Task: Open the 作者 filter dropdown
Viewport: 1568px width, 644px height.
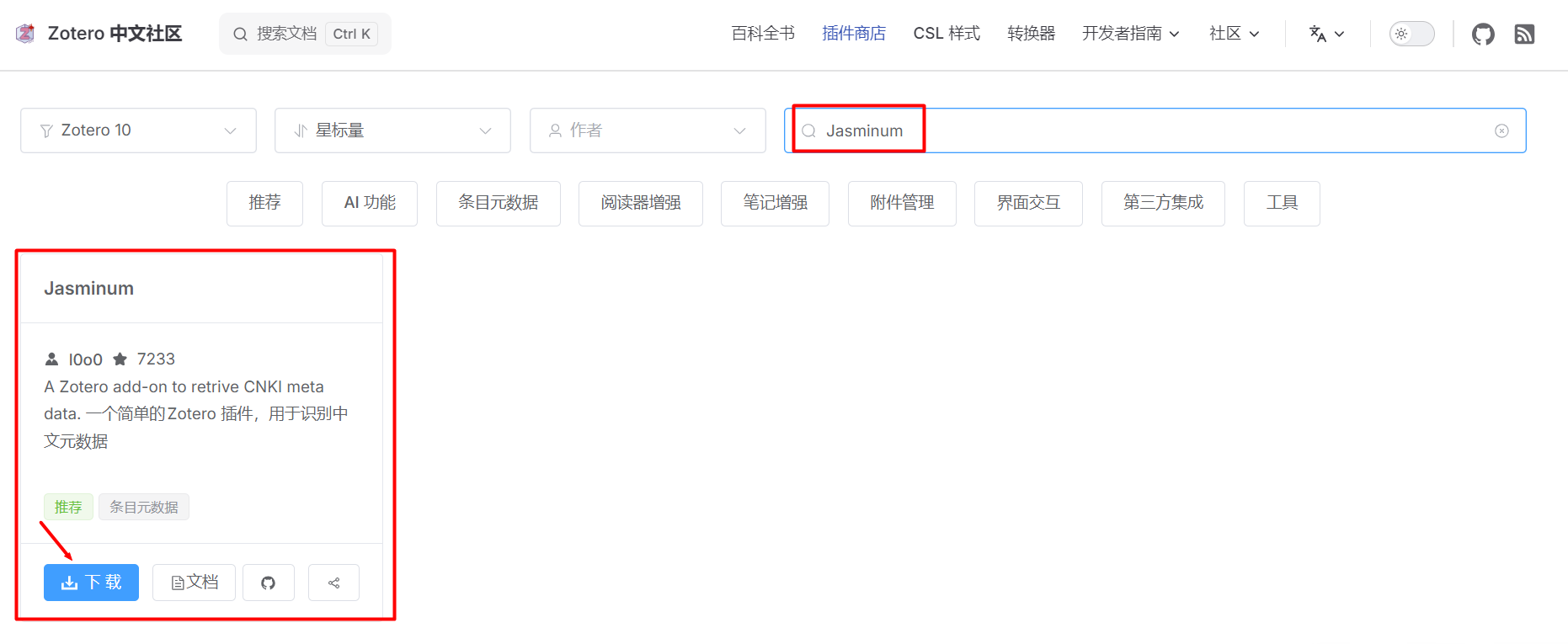Action: (x=648, y=130)
